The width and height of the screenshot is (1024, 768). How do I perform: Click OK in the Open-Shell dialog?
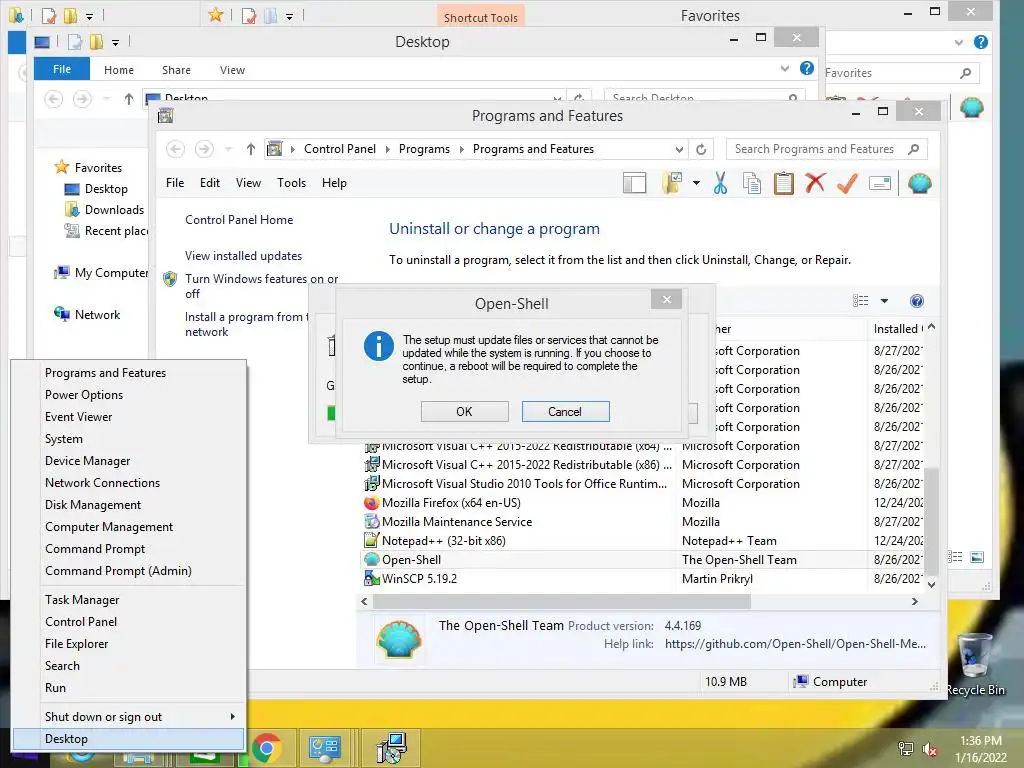[464, 411]
